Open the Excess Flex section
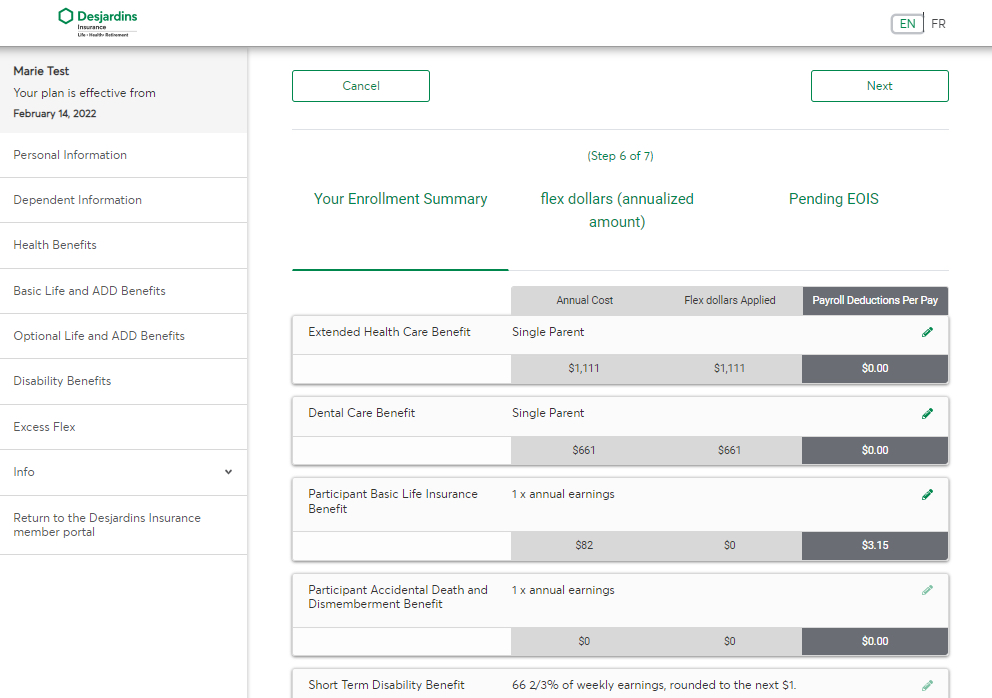The height and width of the screenshot is (698, 992). (x=44, y=426)
